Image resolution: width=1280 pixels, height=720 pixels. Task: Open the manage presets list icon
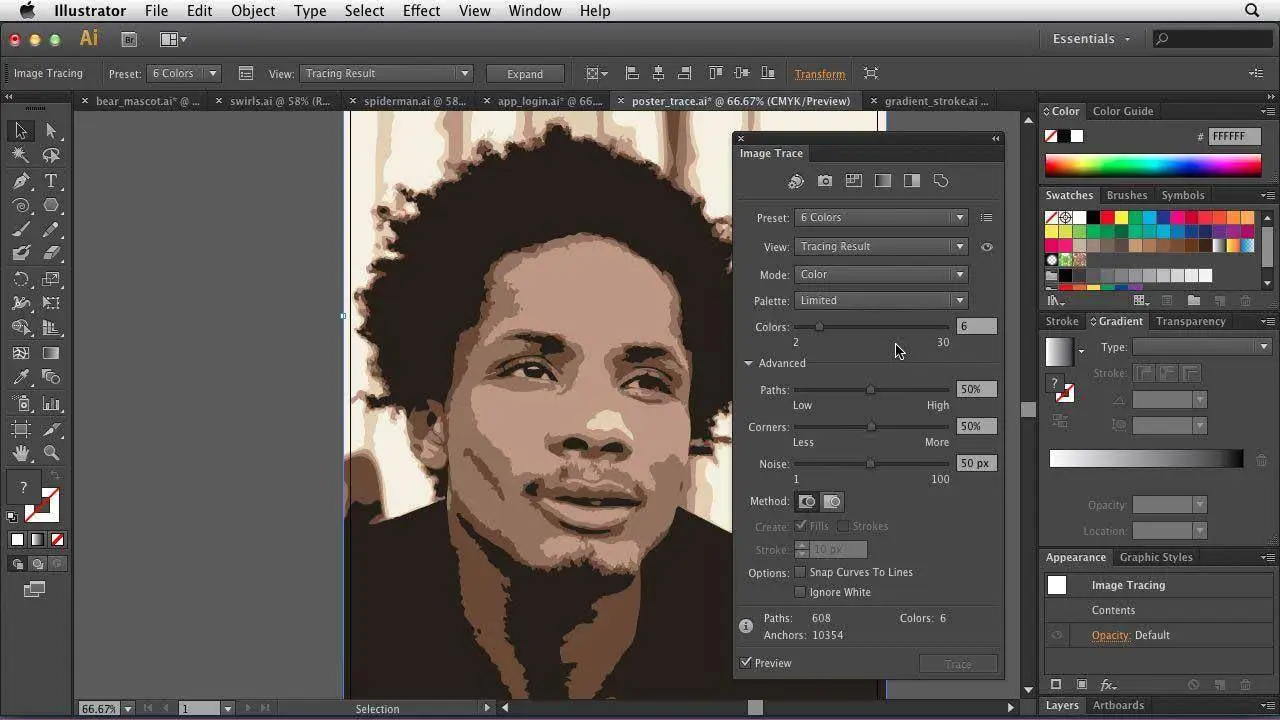(x=986, y=218)
